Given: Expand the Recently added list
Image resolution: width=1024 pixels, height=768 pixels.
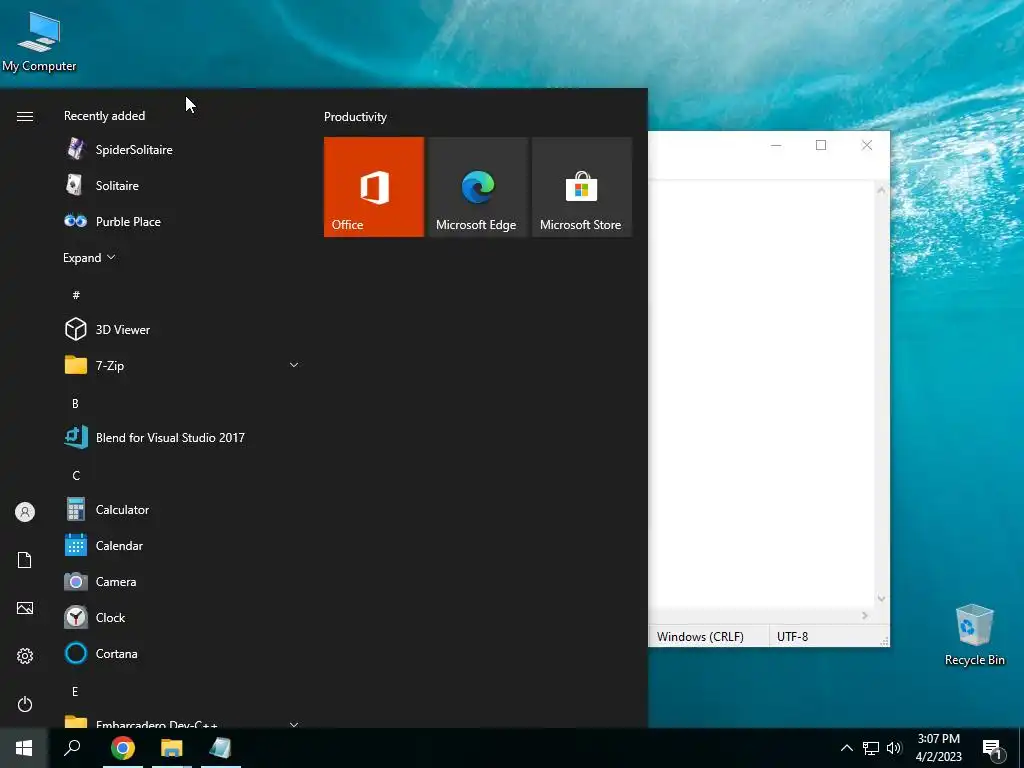Looking at the screenshot, I should tap(89, 257).
